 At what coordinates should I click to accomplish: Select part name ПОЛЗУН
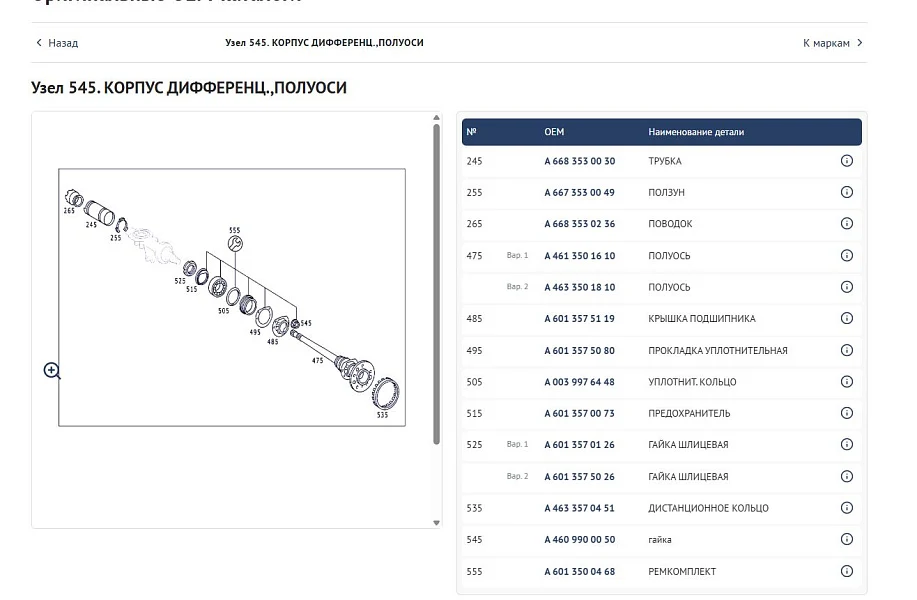(666, 192)
